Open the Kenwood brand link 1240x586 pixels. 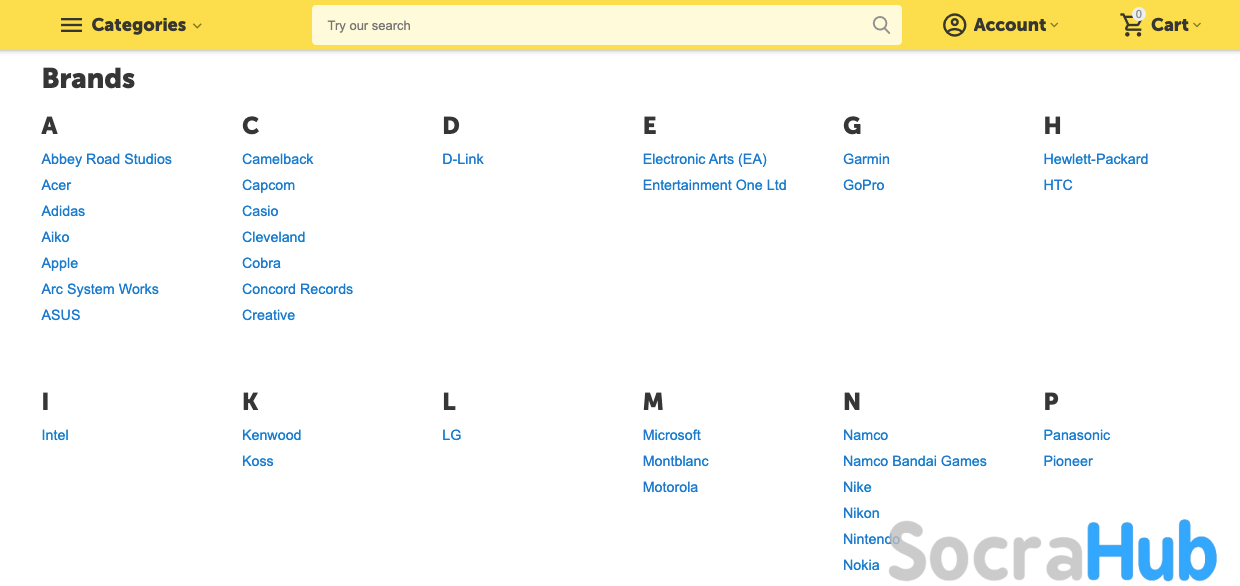click(272, 435)
